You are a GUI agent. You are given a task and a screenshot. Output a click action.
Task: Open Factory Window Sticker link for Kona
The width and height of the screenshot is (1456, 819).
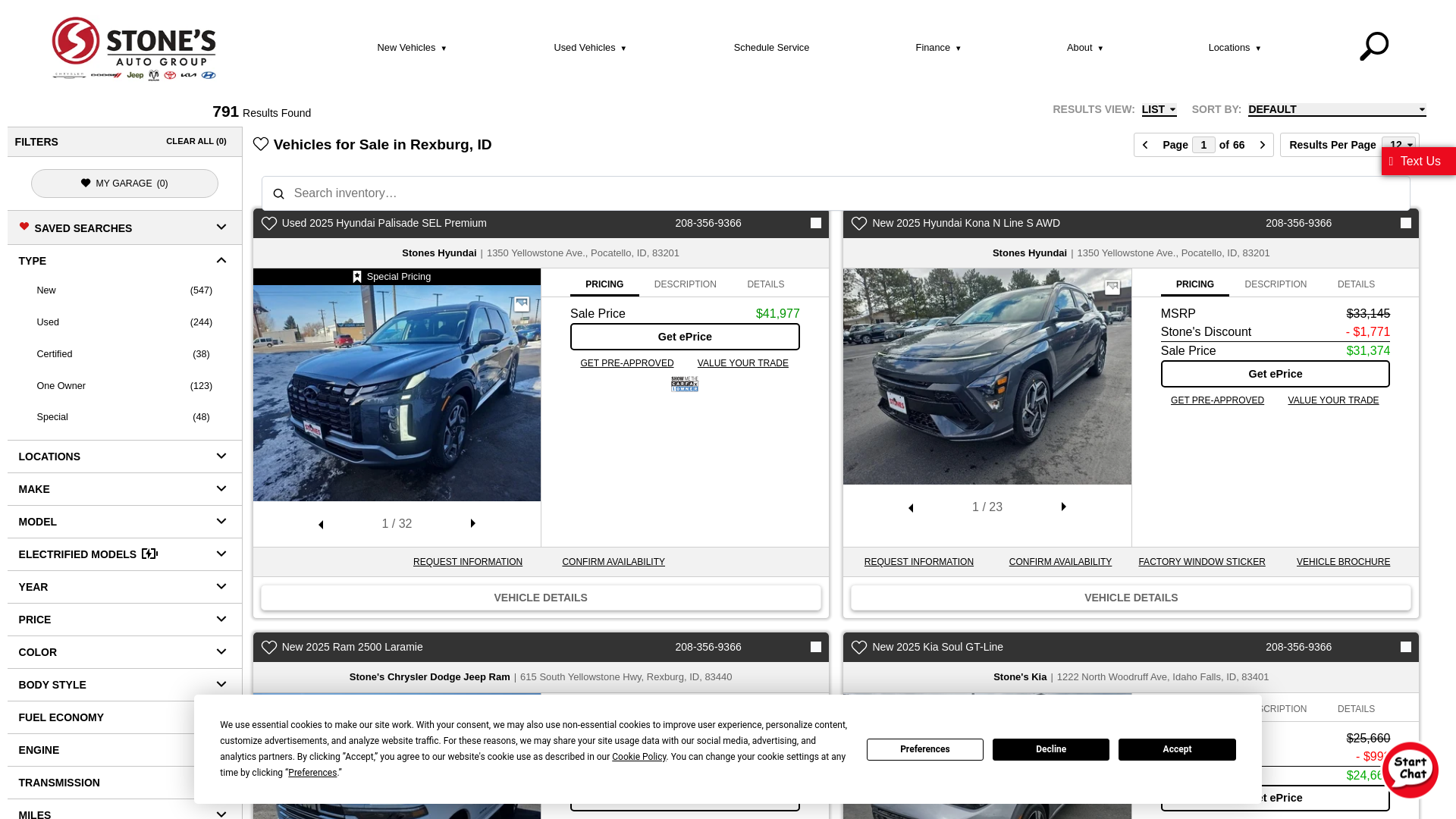click(x=1201, y=562)
